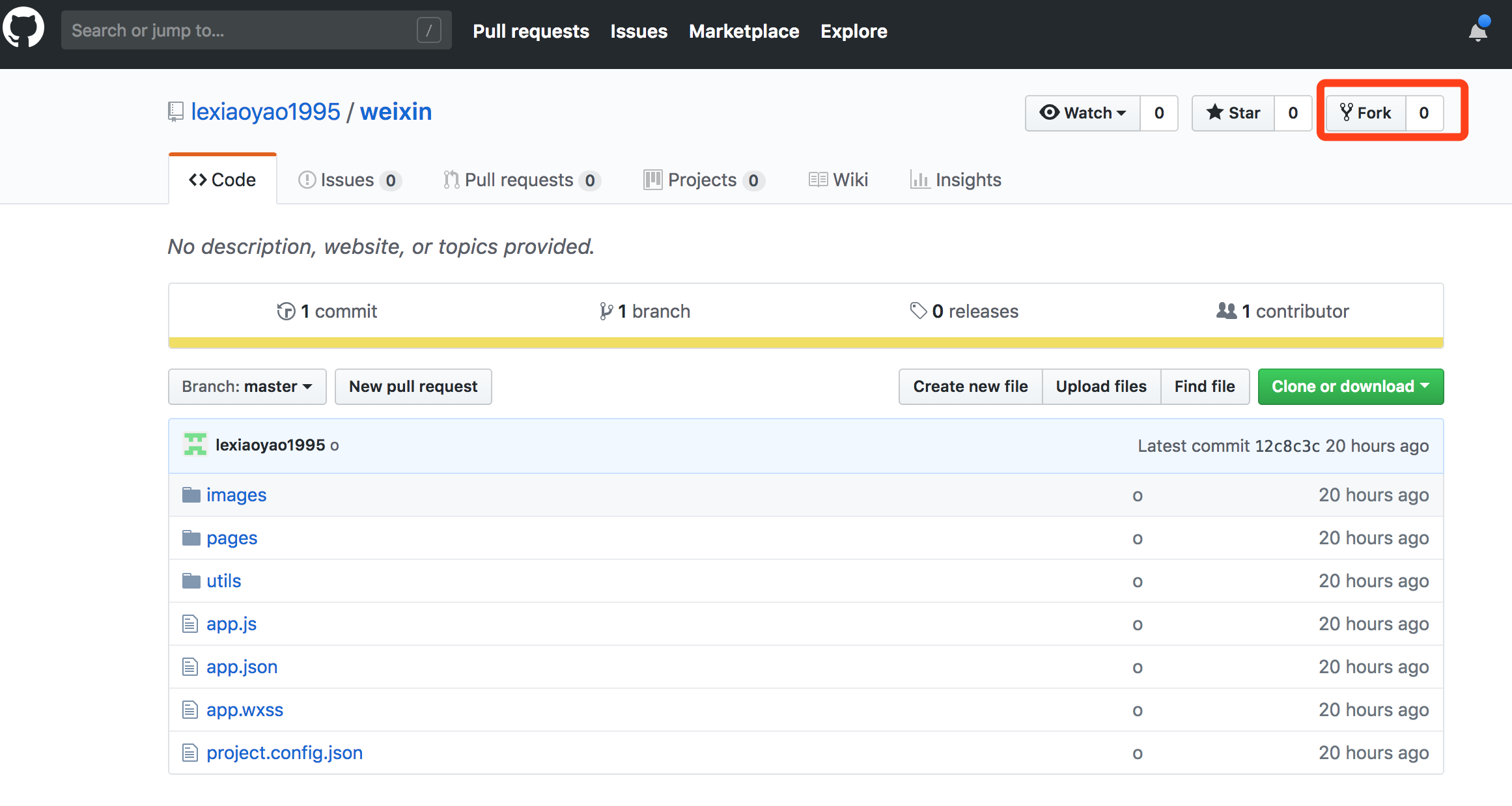The height and width of the screenshot is (806, 1512).
Task: Open the app.wxss file
Action: 245,710
